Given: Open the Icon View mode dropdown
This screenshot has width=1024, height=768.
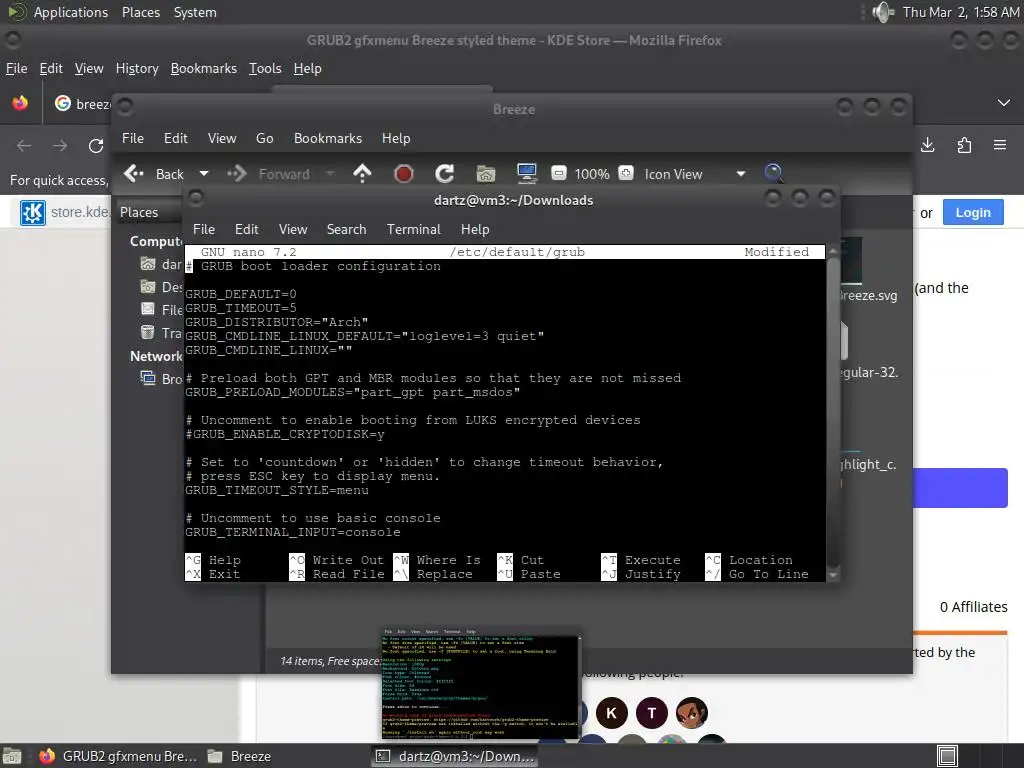Looking at the screenshot, I should click(695, 174).
